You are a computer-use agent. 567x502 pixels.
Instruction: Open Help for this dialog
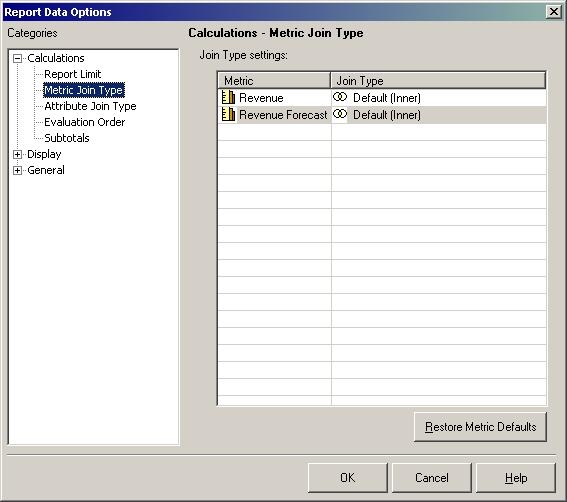point(516,478)
